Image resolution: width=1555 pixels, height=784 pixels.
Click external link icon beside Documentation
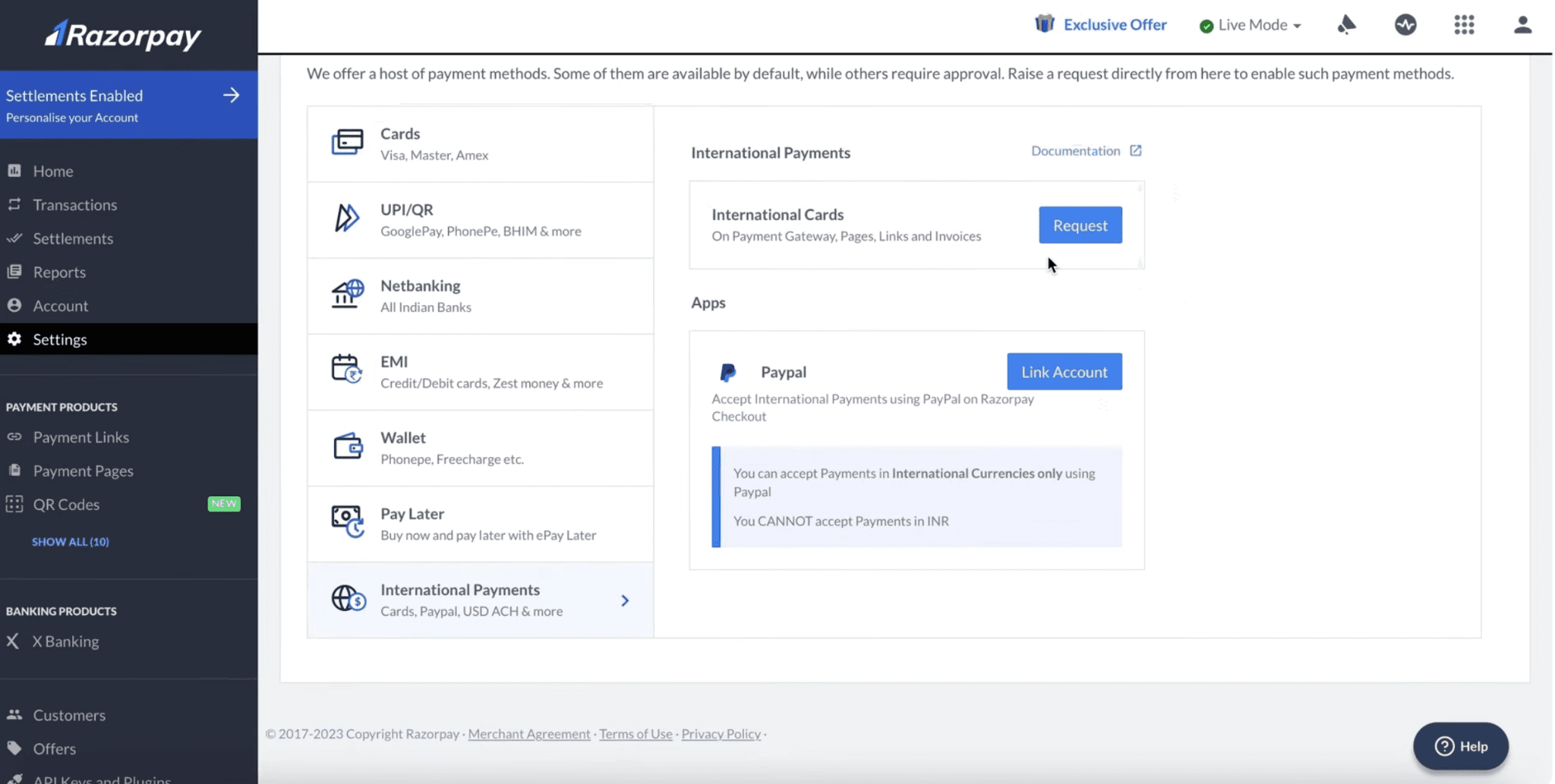[x=1135, y=150]
